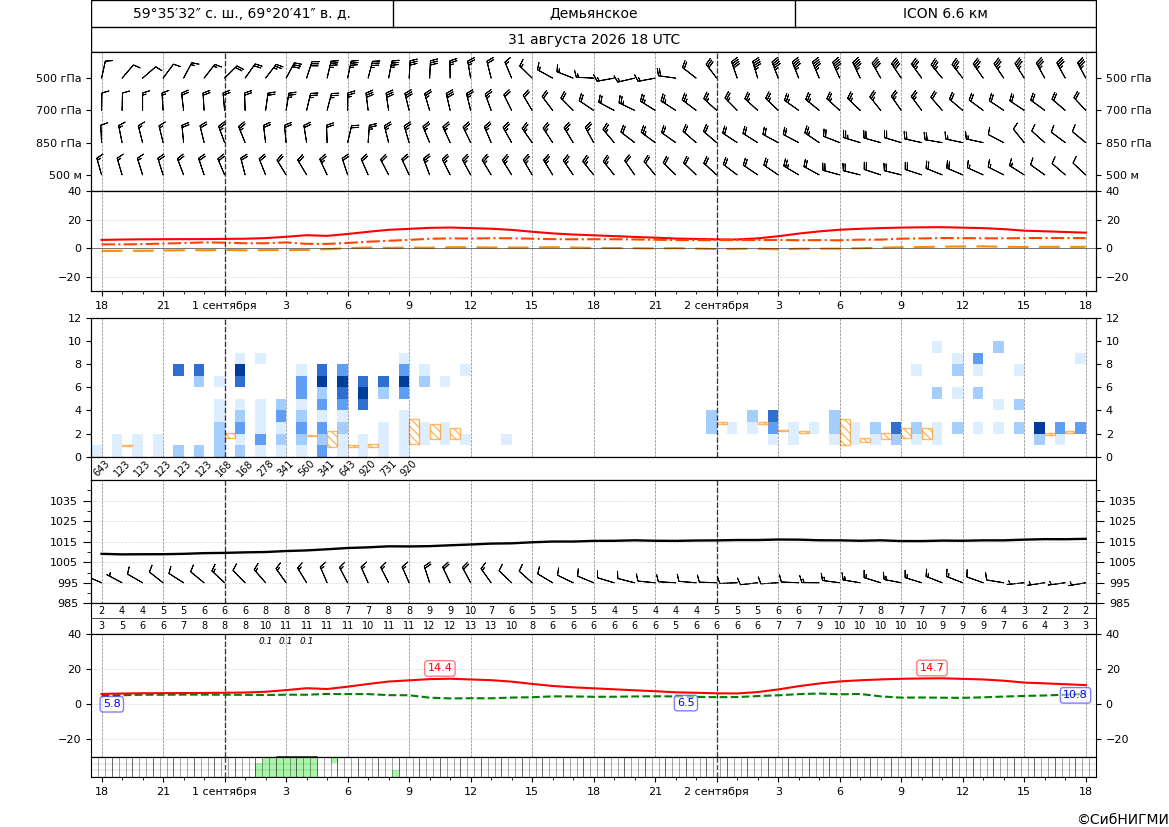Image resolution: width=1169 pixels, height=827 pixels.
Task: Click the red 14.4 max temperature label
Action: pos(440,667)
